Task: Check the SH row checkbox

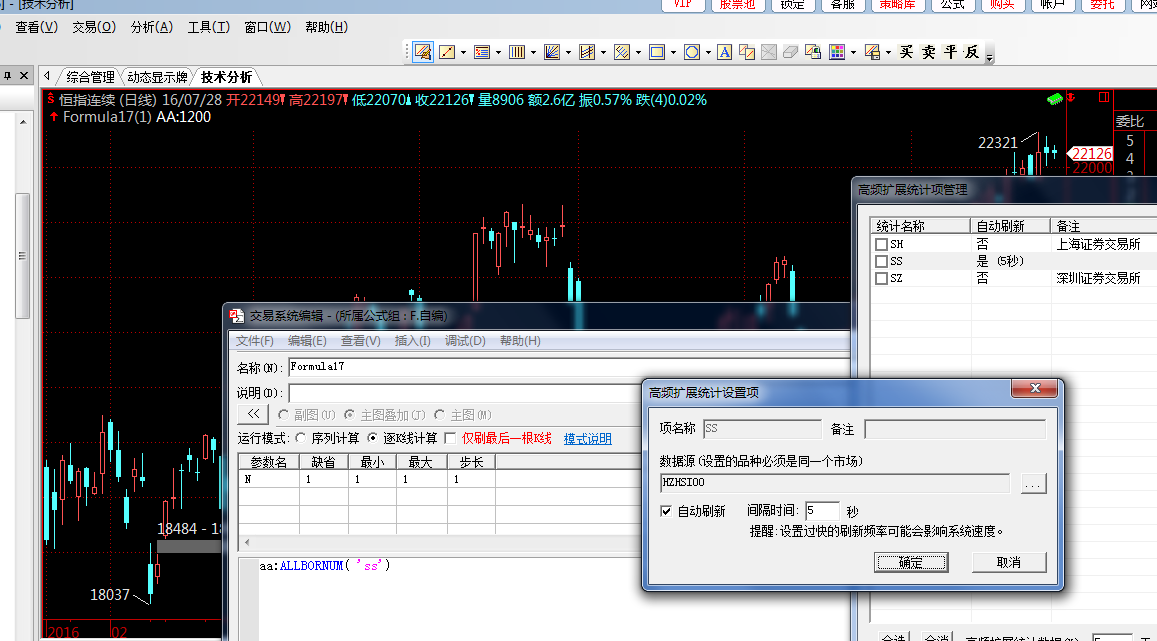Action: click(881, 244)
